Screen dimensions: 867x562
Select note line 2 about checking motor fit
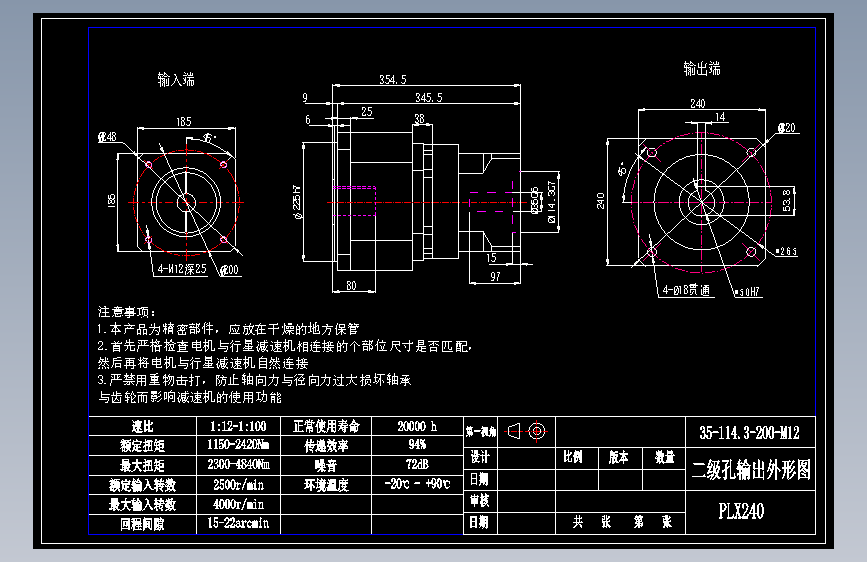pyautogui.click(x=285, y=346)
